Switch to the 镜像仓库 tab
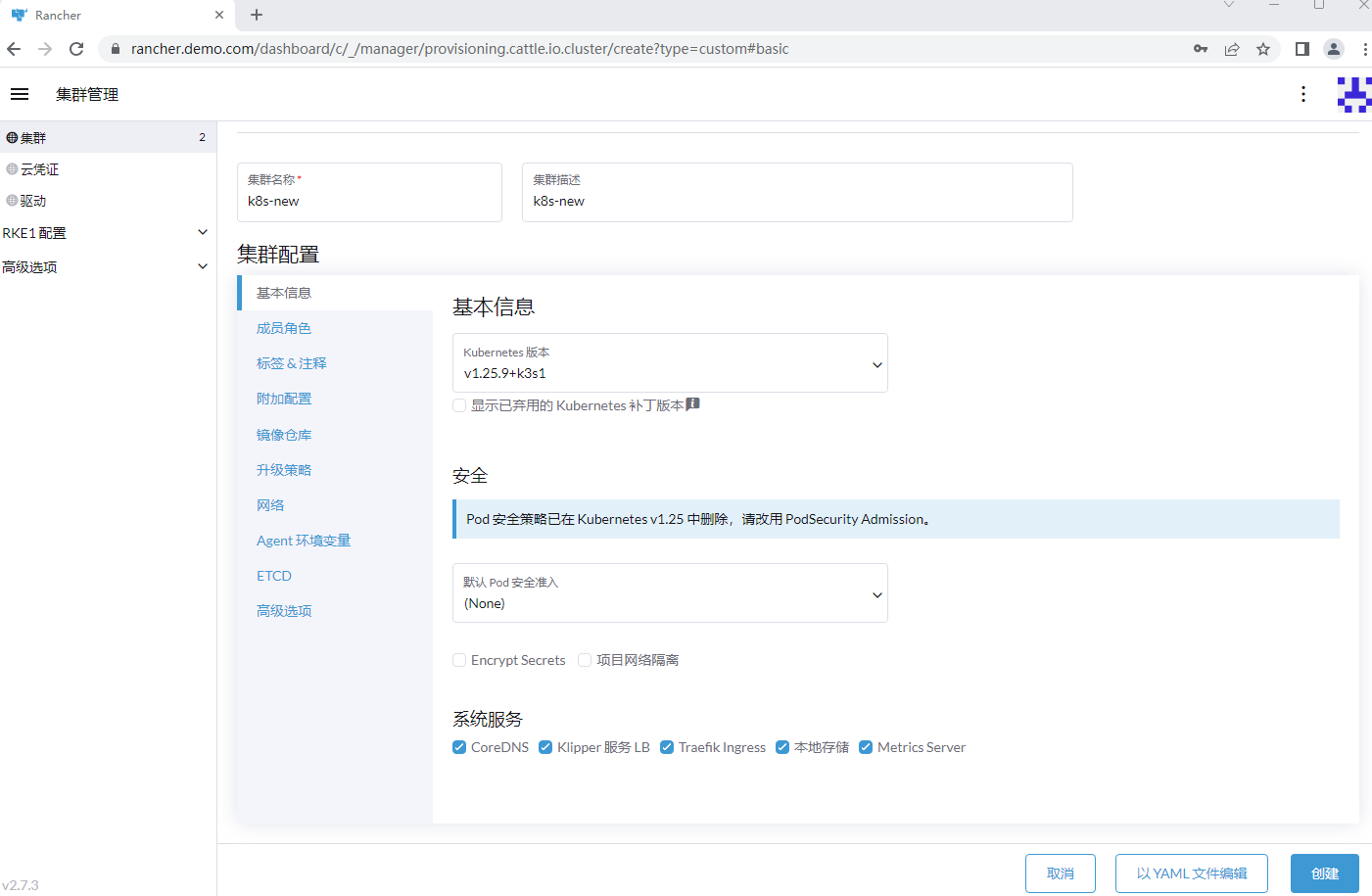The height and width of the screenshot is (896, 1372). pyautogui.click(x=284, y=435)
